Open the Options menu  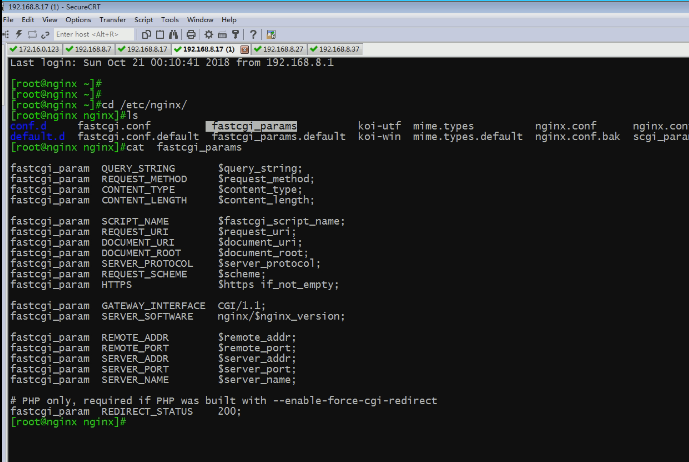coord(78,20)
